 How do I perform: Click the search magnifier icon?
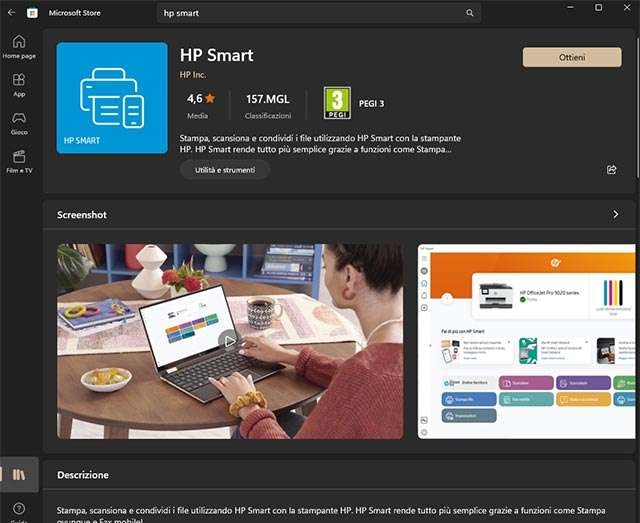pos(470,13)
